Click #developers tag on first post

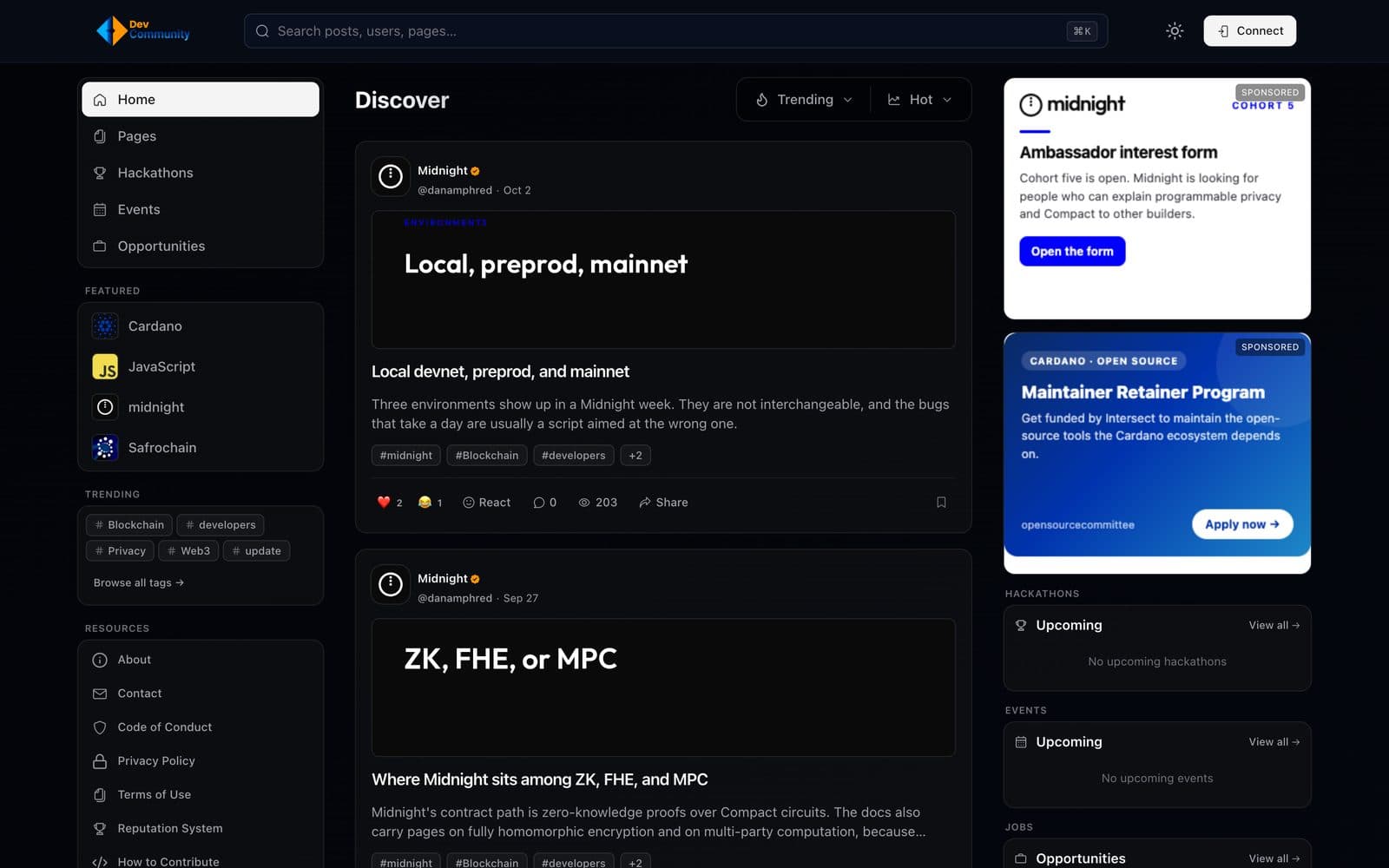[x=573, y=455]
